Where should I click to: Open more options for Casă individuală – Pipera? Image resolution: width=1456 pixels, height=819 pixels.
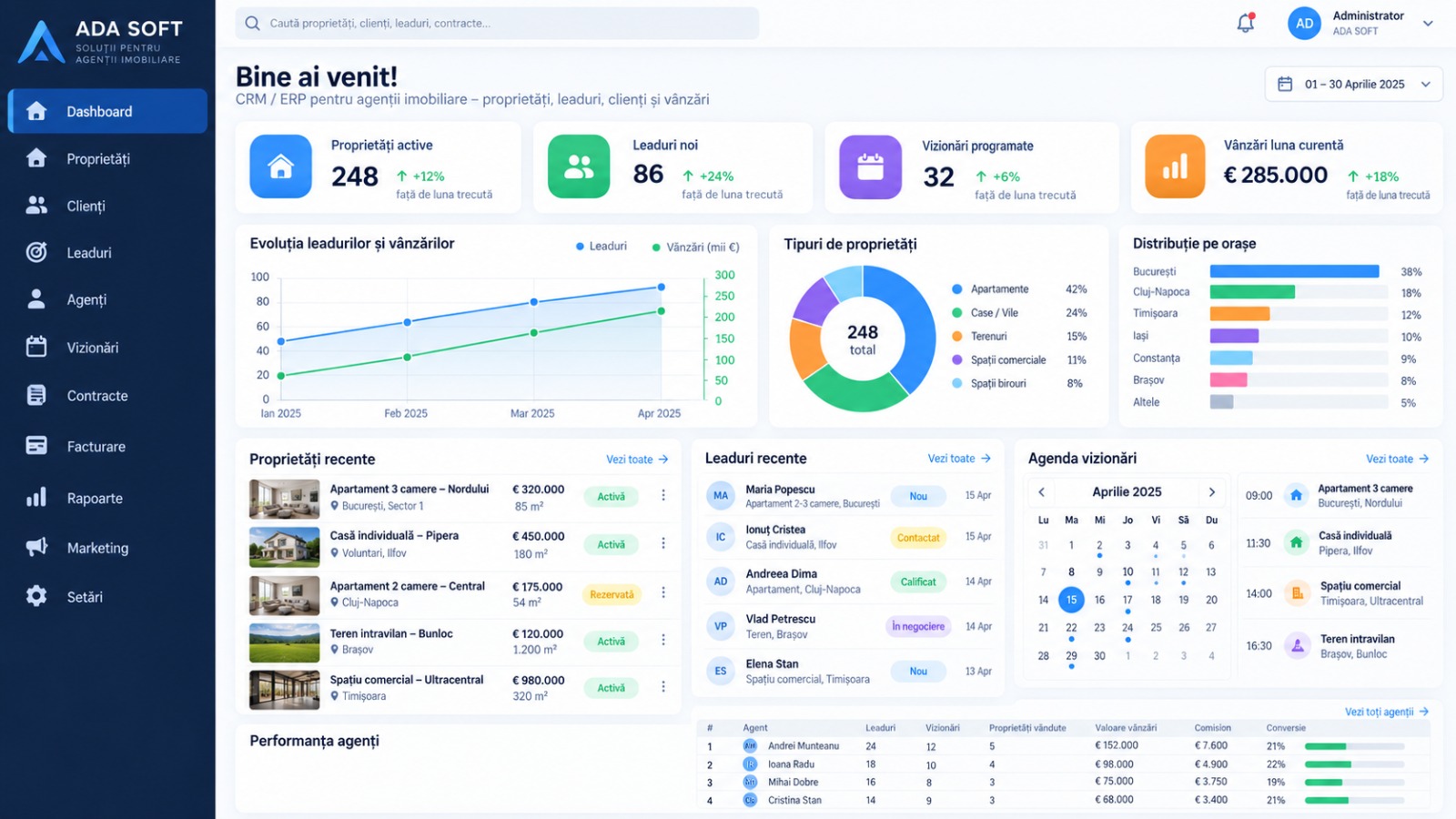pyautogui.click(x=663, y=543)
